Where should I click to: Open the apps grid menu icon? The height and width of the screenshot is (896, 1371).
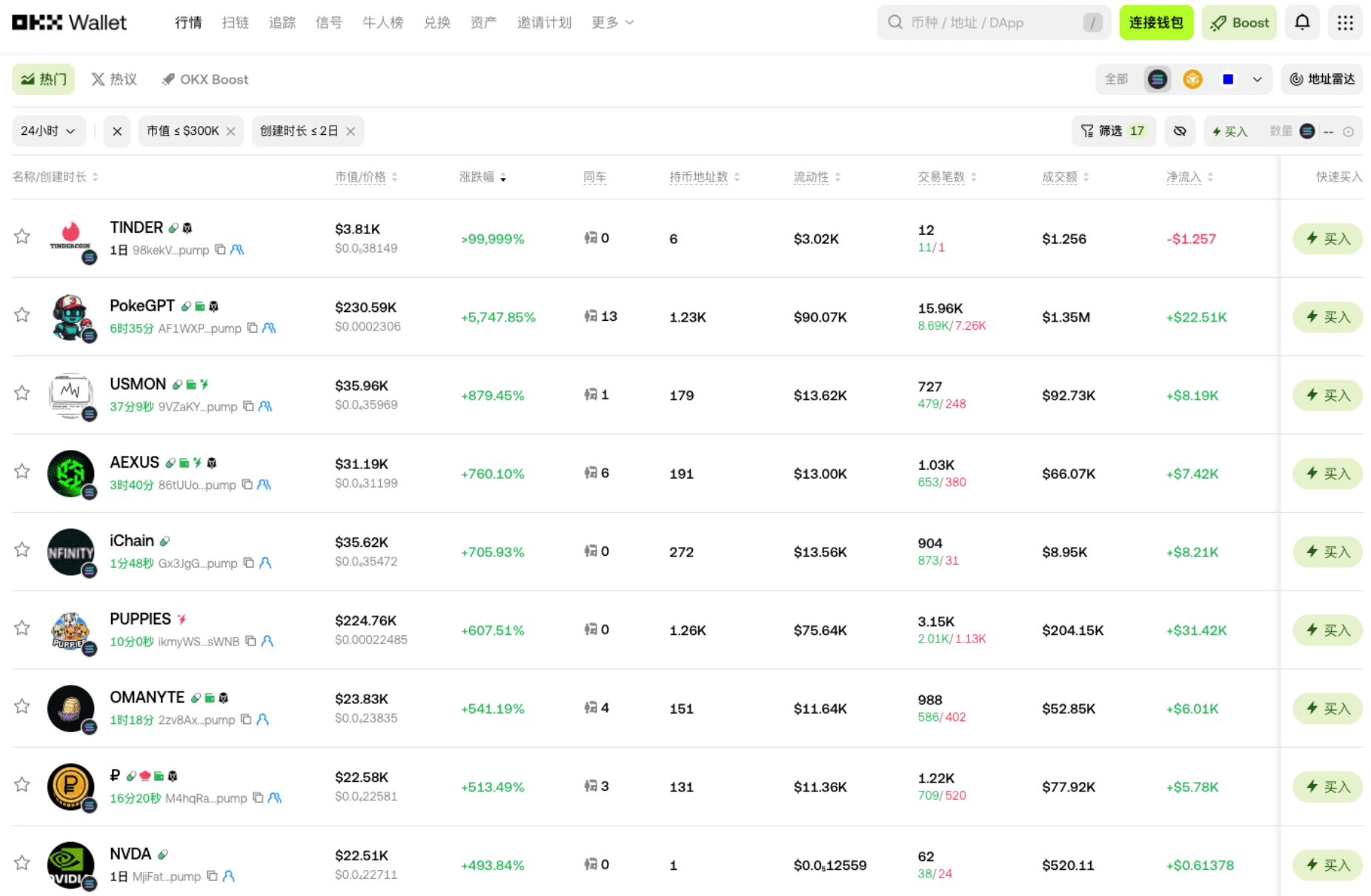[1345, 22]
